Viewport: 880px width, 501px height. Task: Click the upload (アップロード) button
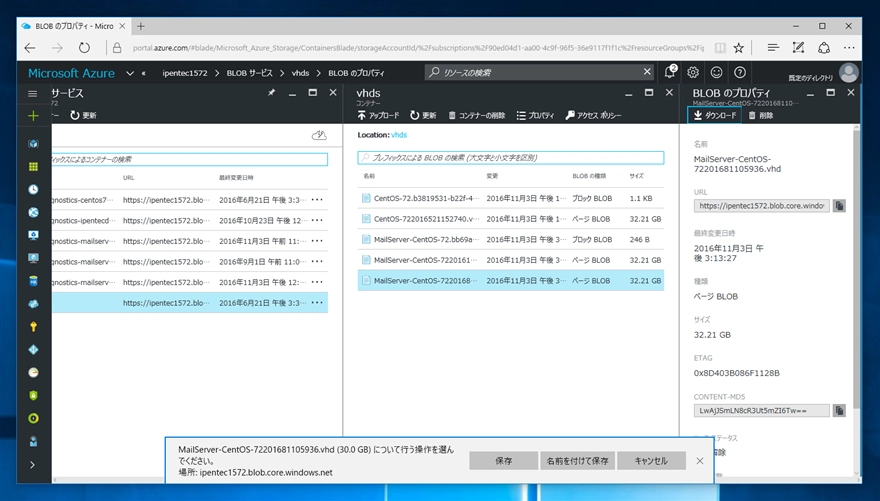(378, 115)
